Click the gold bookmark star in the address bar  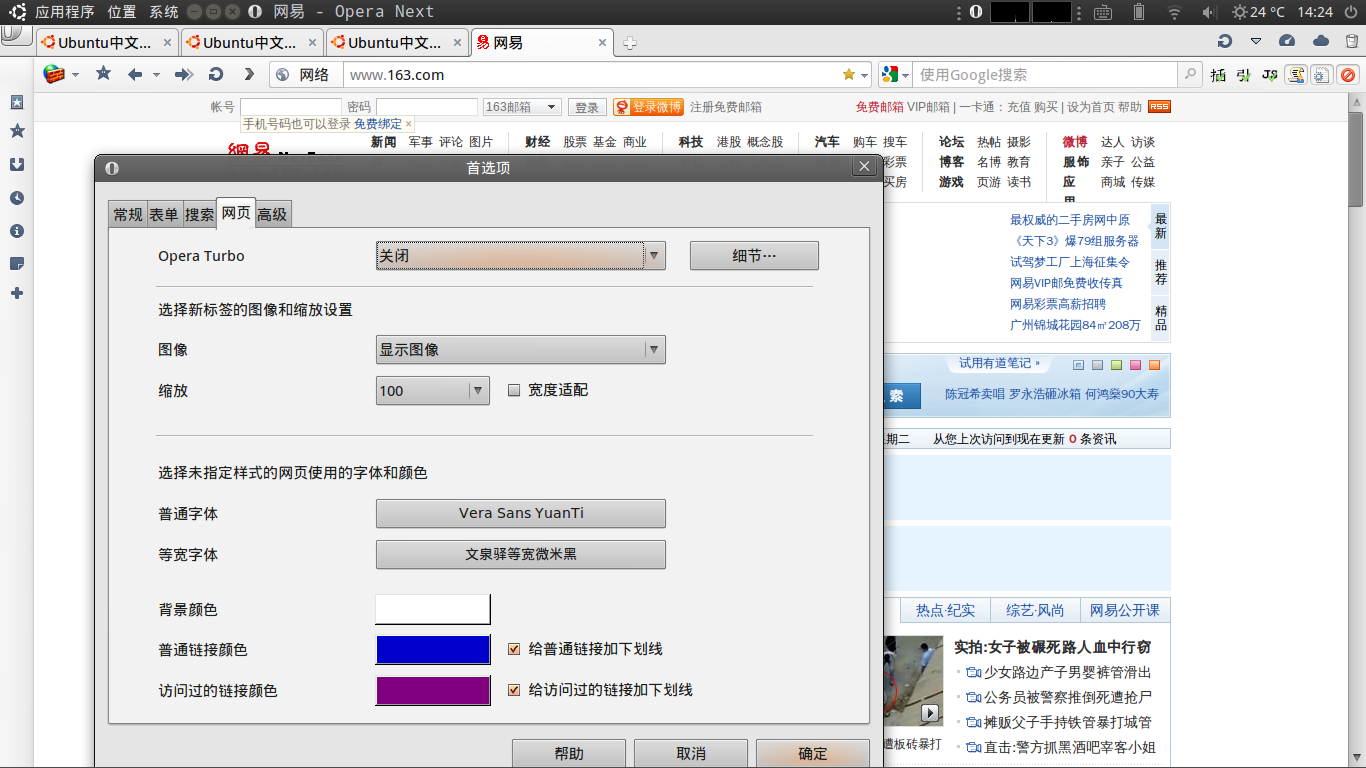click(849, 74)
